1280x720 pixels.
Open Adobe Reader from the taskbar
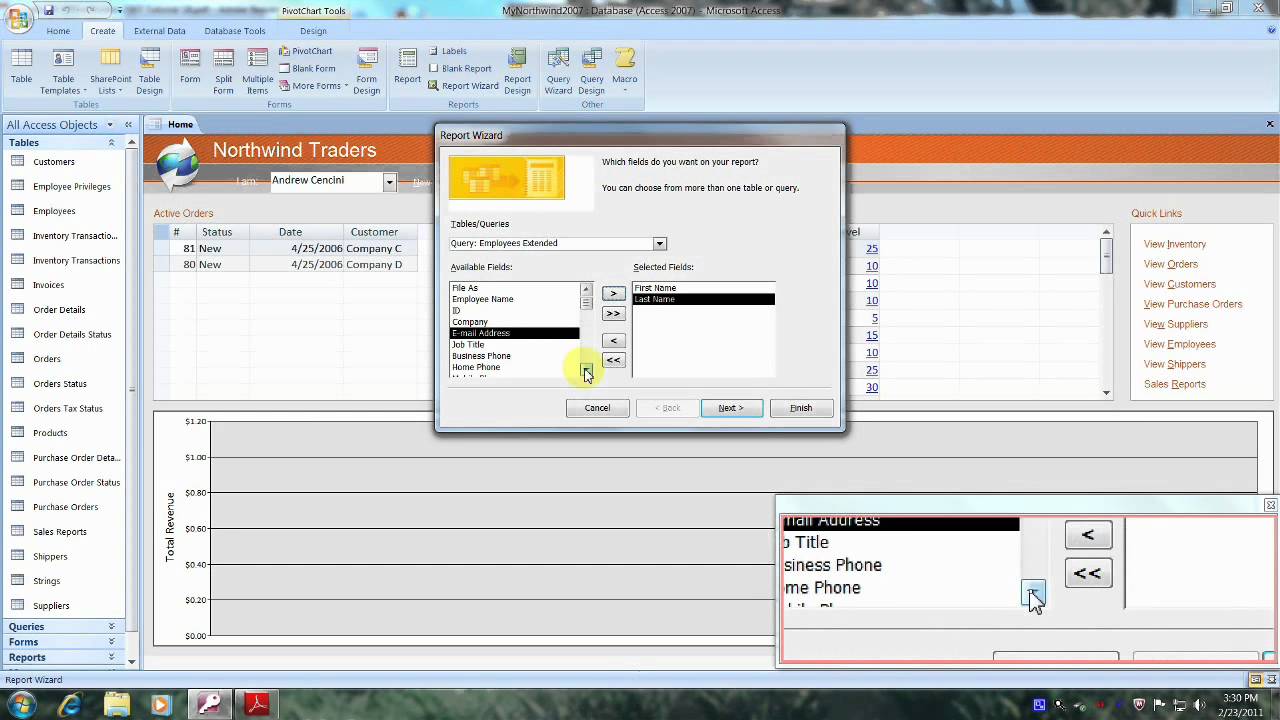coord(257,705)
